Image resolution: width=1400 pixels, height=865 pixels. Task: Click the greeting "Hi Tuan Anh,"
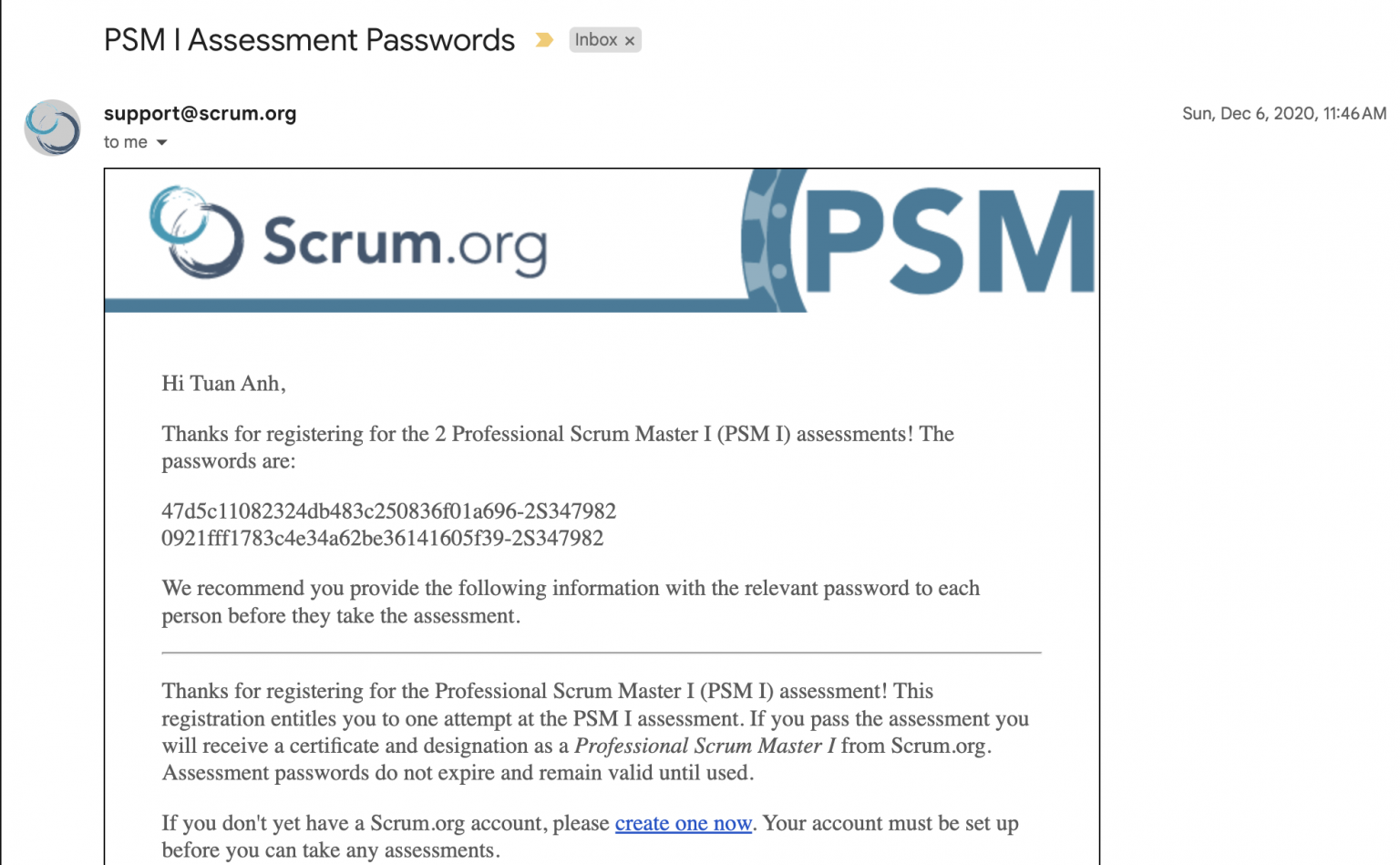(223, 384)
